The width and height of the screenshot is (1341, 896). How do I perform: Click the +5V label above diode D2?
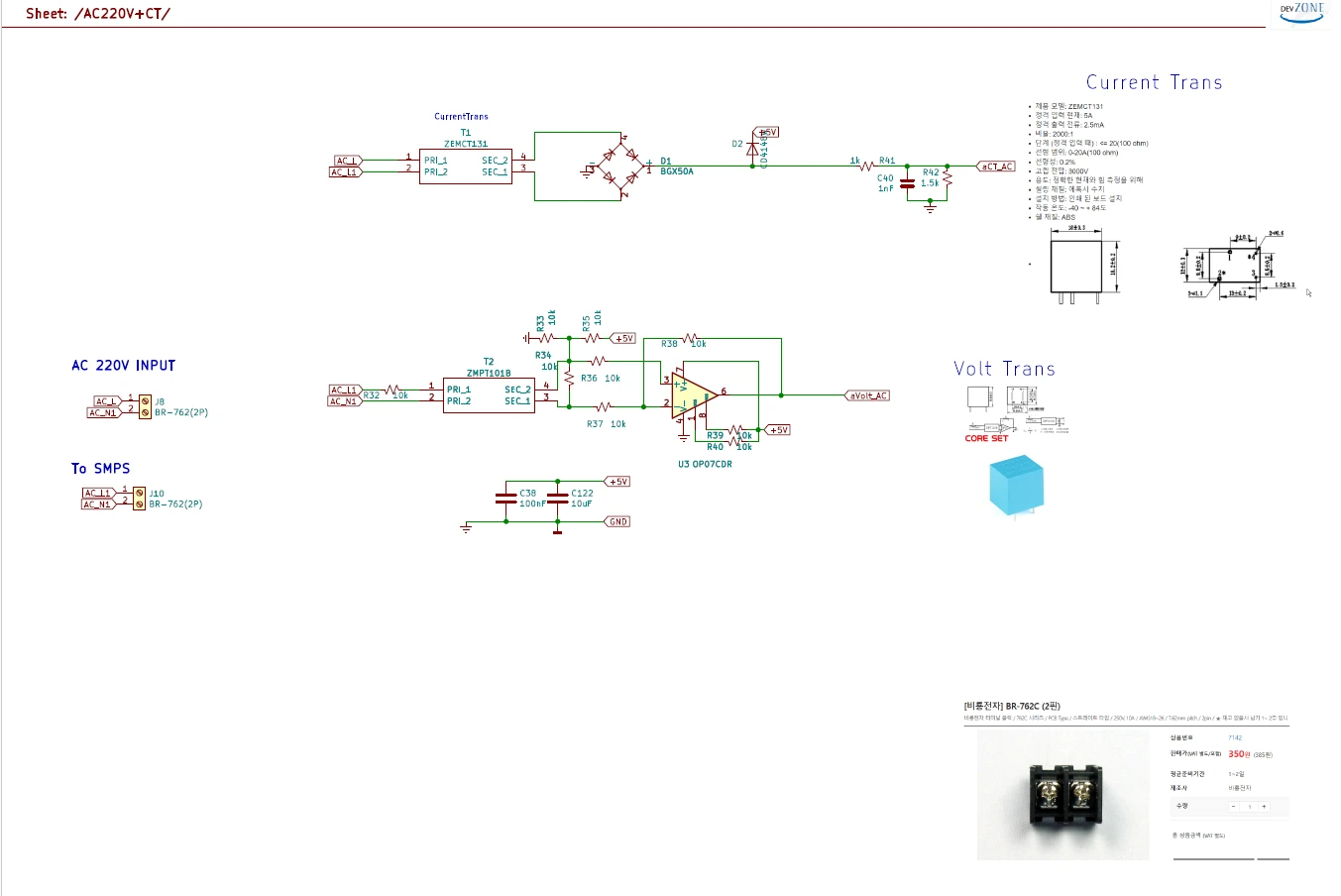(x=767, y=132)
